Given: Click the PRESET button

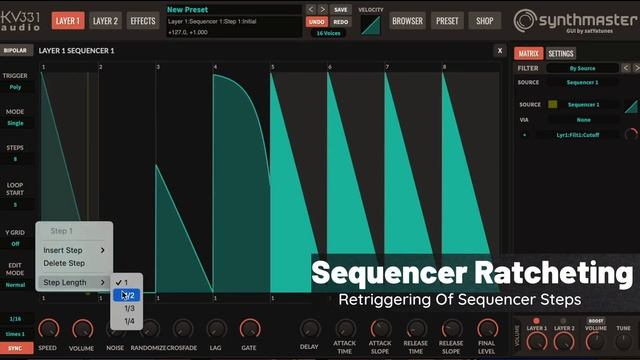Looking at the screenshot, I should click(x=447, y=21).
